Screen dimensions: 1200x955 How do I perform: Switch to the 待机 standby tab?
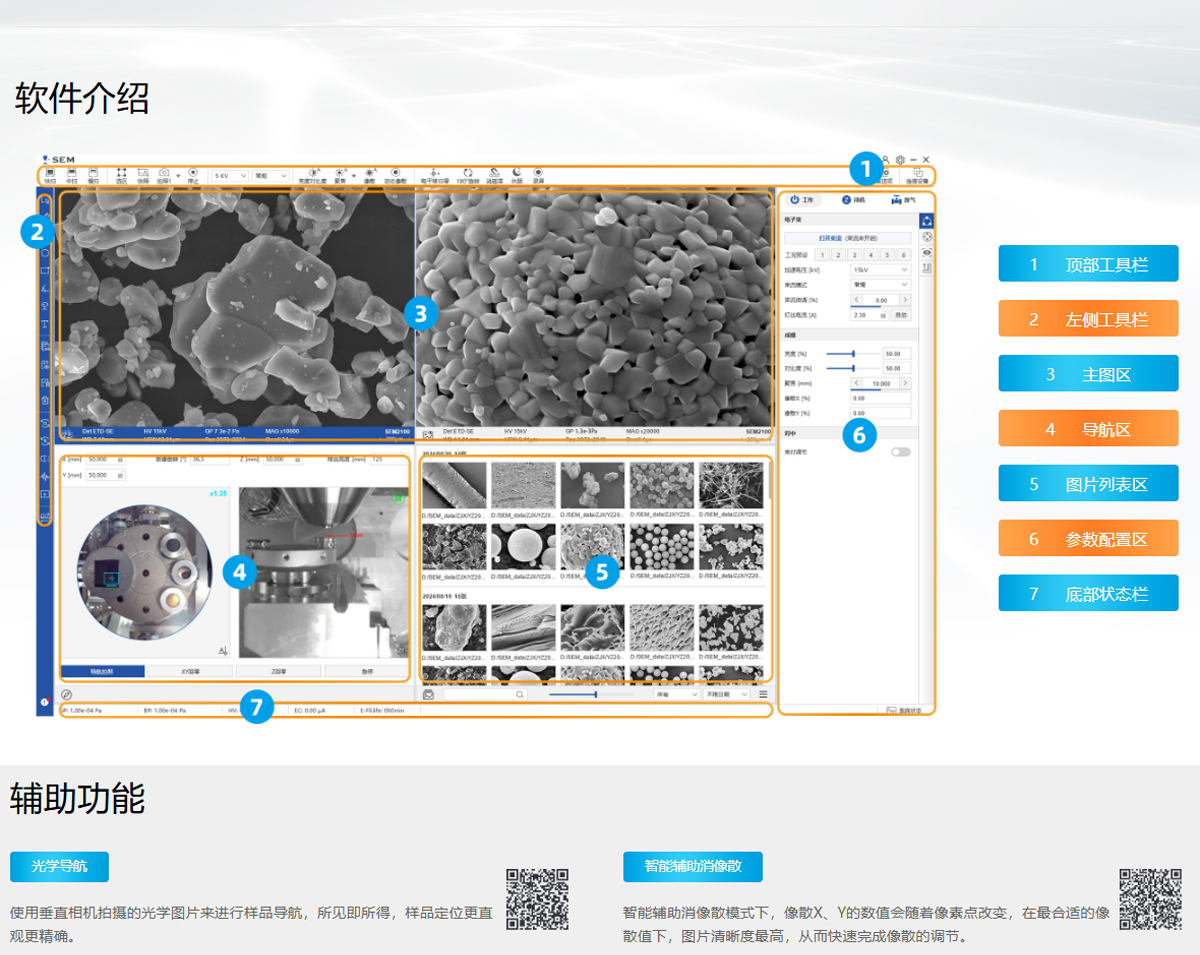click(852, 200)
